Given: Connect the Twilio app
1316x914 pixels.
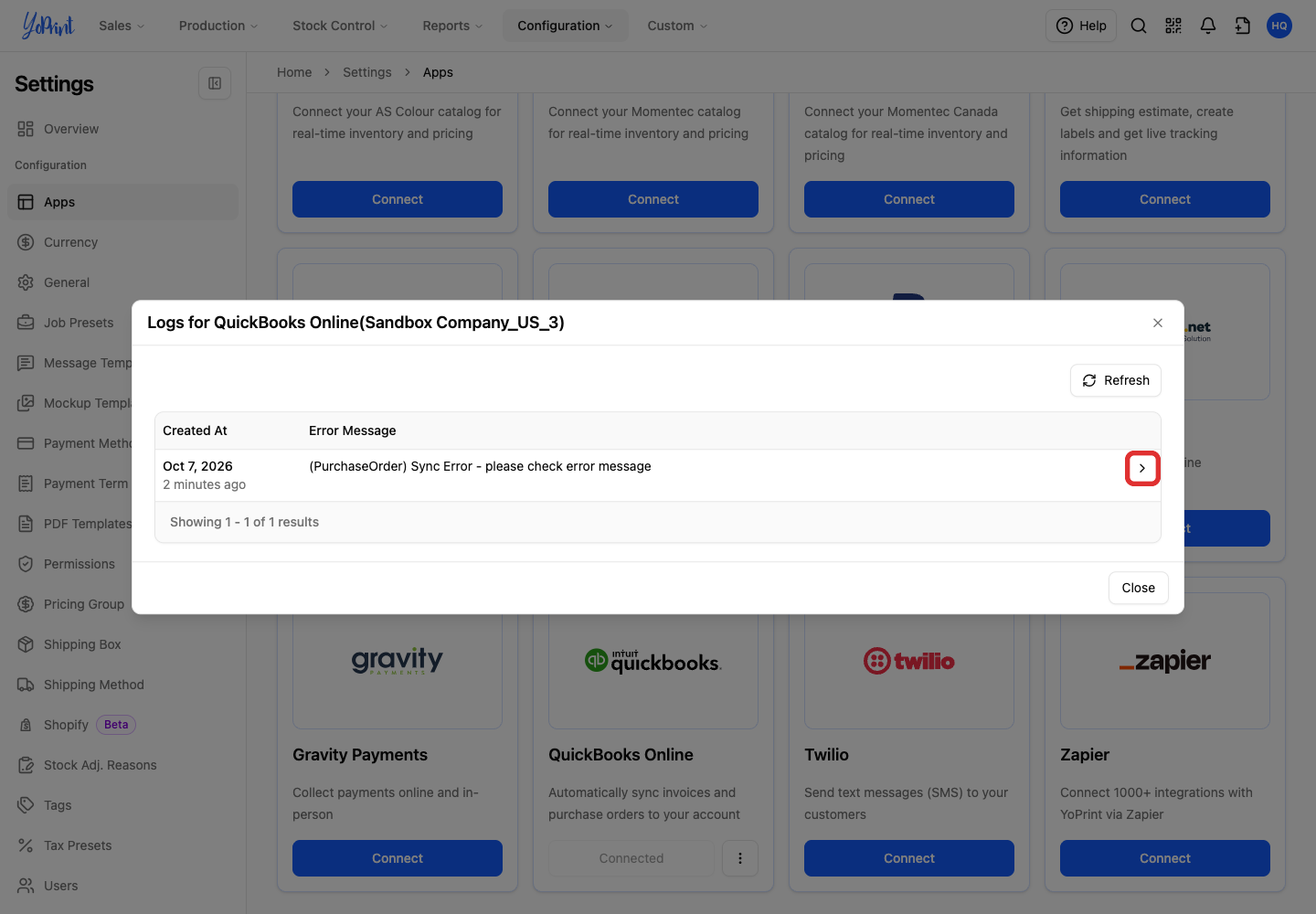Looking at the screenshot, I should (x=909, y=858).
